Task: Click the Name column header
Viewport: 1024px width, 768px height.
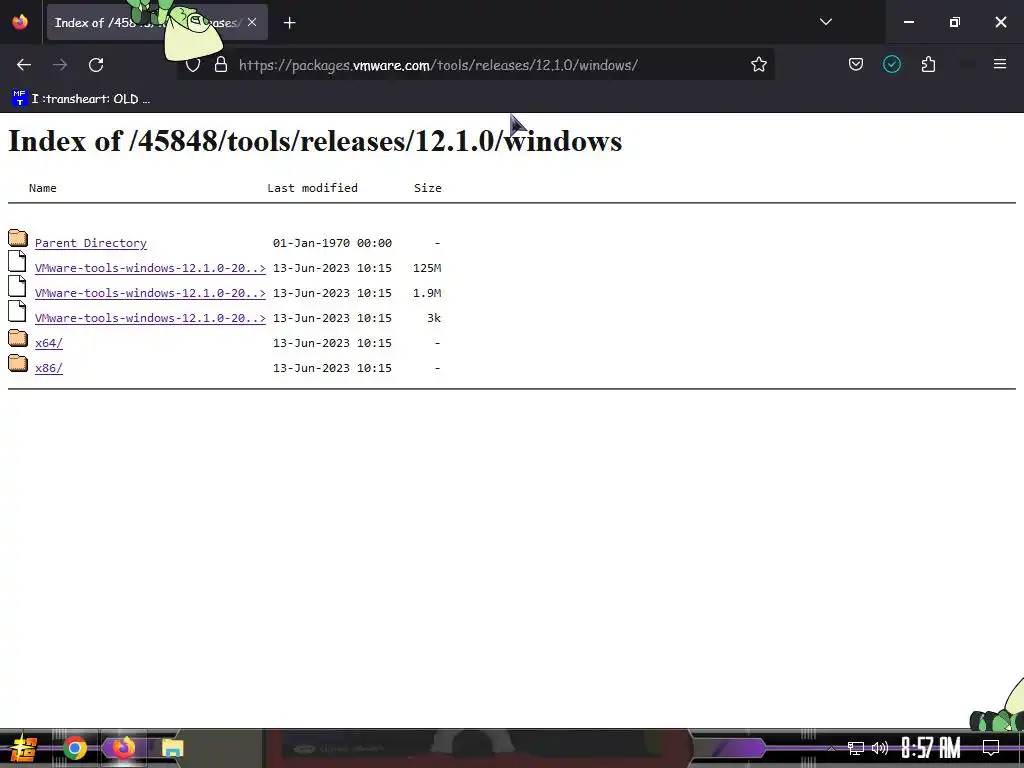Action: click(42, 188)
